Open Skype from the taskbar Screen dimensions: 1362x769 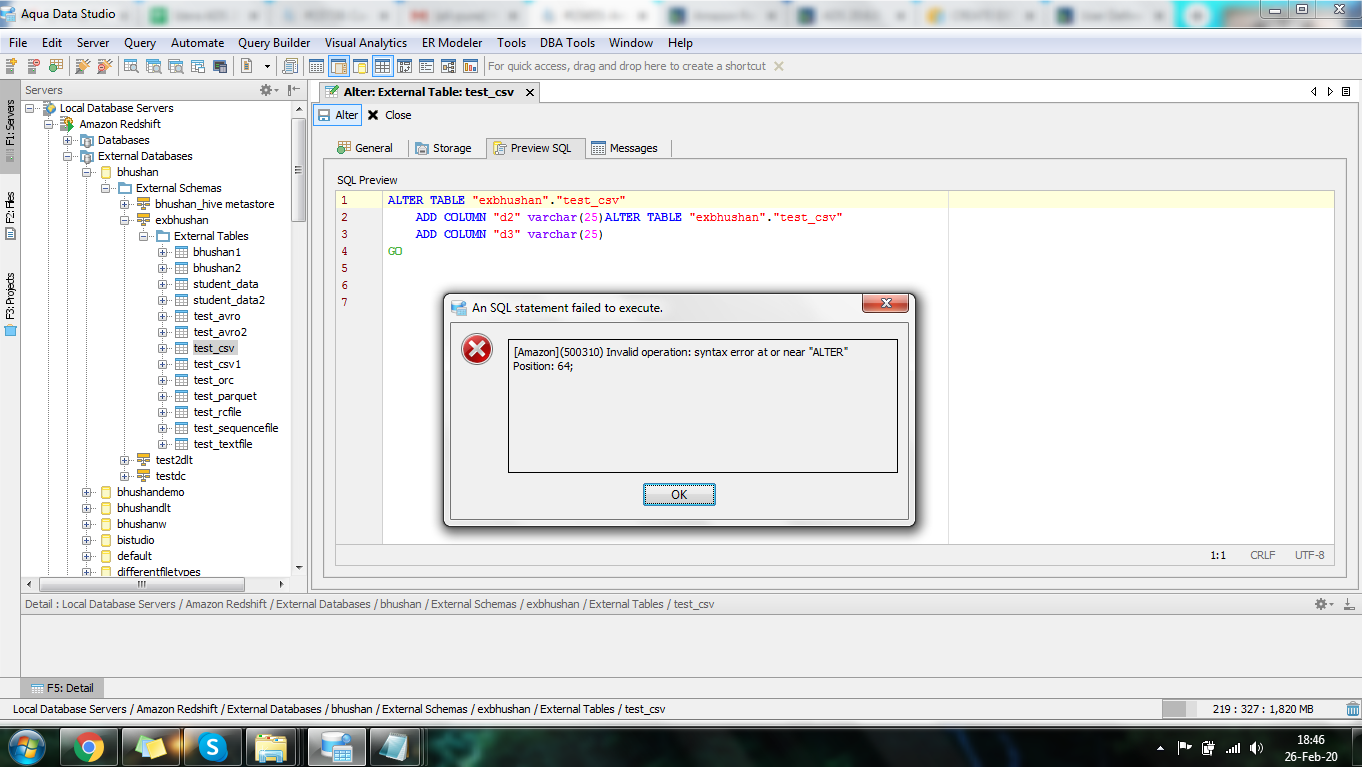pyautogui.click(x=211, y=746)
